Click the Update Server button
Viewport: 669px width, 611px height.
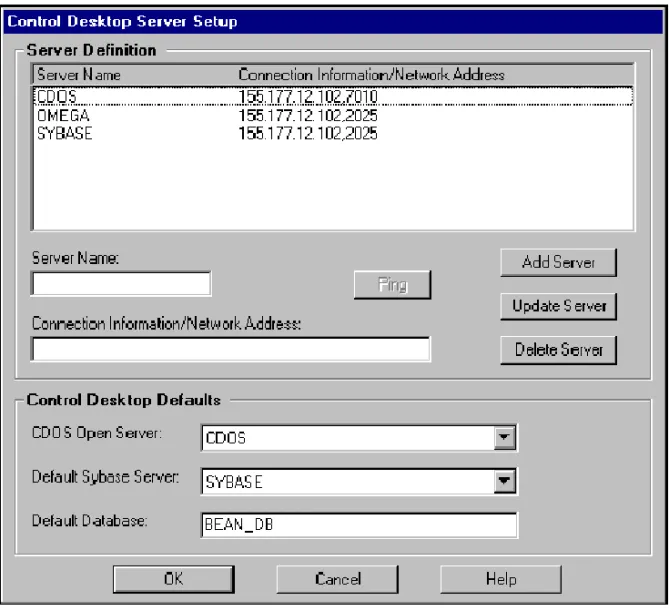pyautogui.click(x=558, y=306)
